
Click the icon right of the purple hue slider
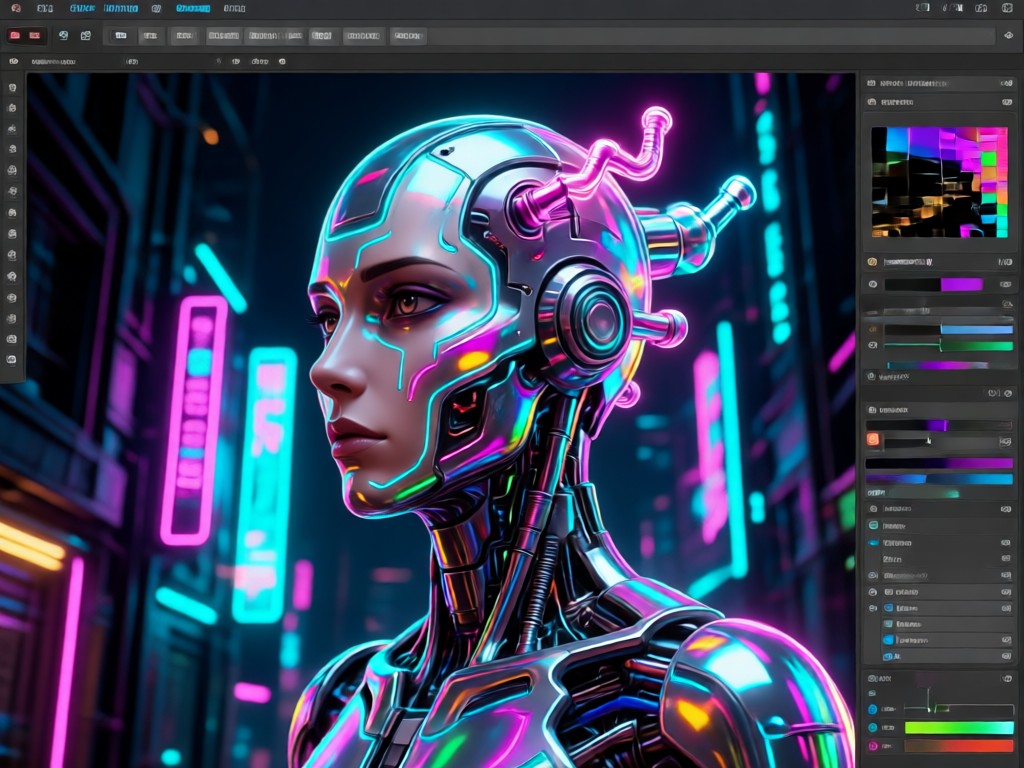[1006, 285]
